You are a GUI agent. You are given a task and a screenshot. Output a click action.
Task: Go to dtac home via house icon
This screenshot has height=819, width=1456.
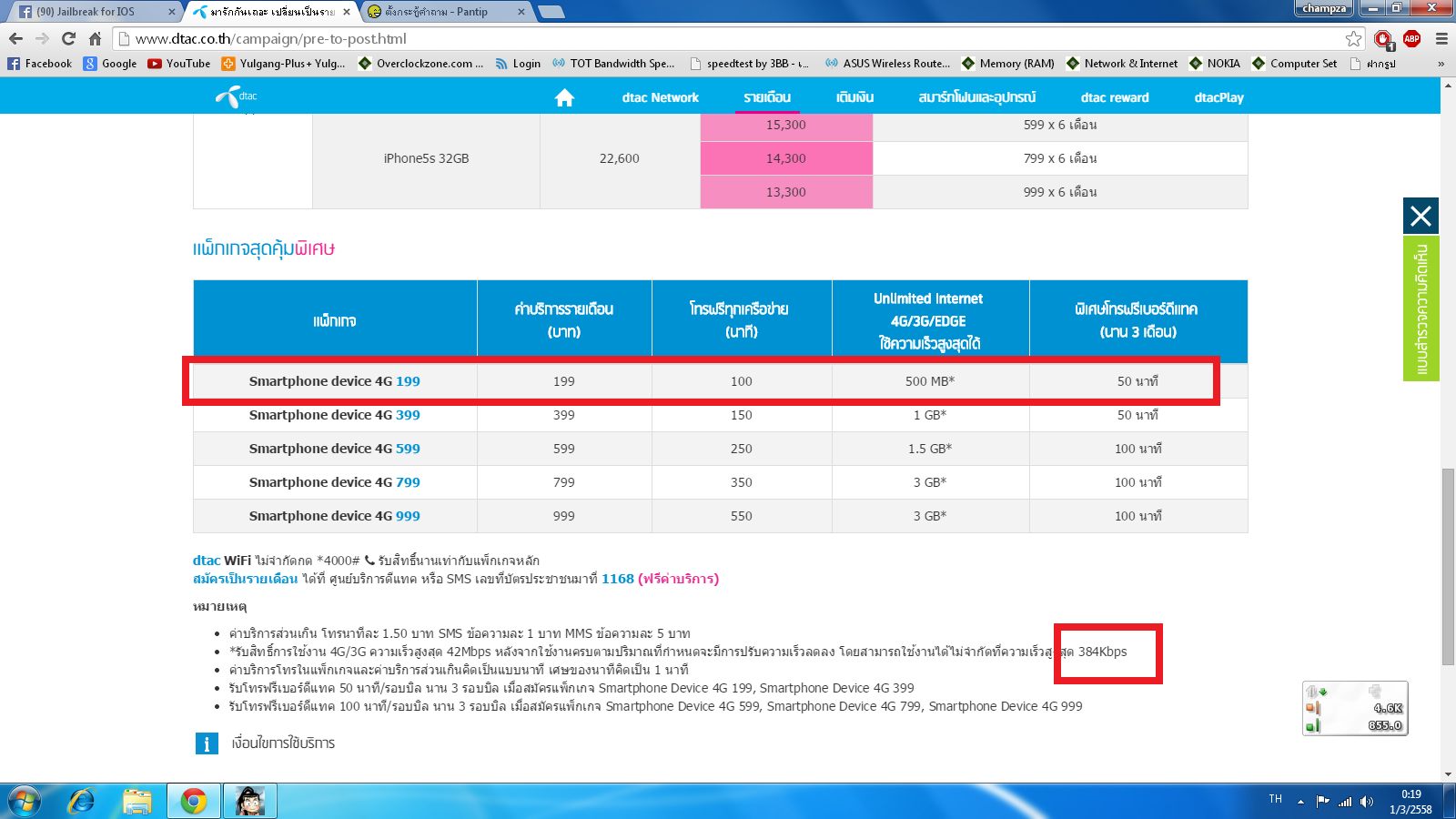coord(564,97)
